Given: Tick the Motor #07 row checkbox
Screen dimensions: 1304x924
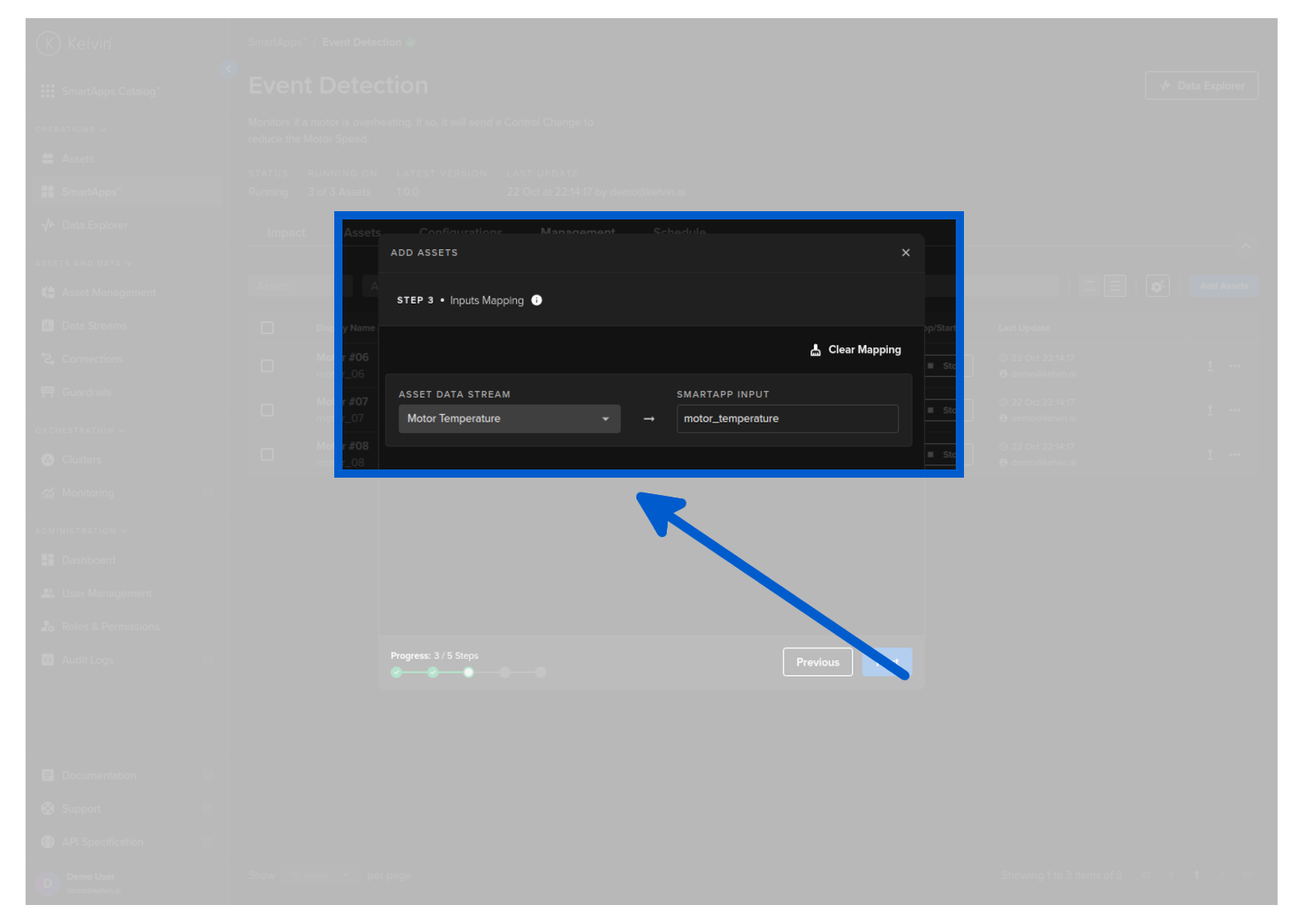Looking at the screenshot, I should point(267,410).
